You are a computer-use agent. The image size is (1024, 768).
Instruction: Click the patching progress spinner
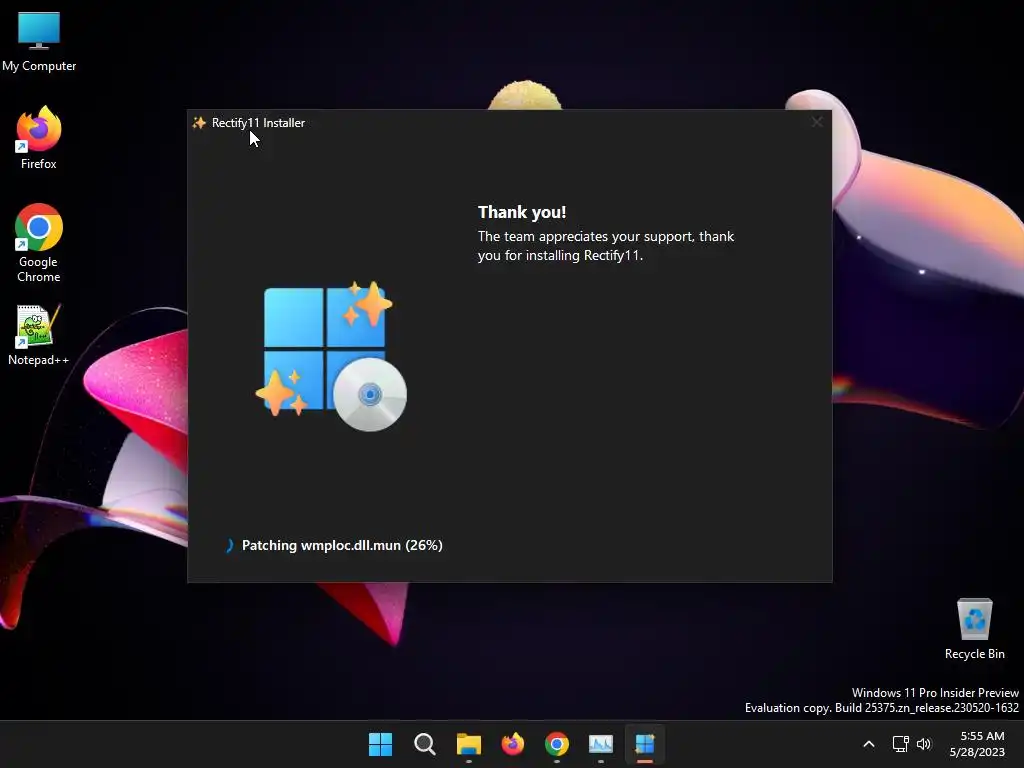[x=229, y=545]
